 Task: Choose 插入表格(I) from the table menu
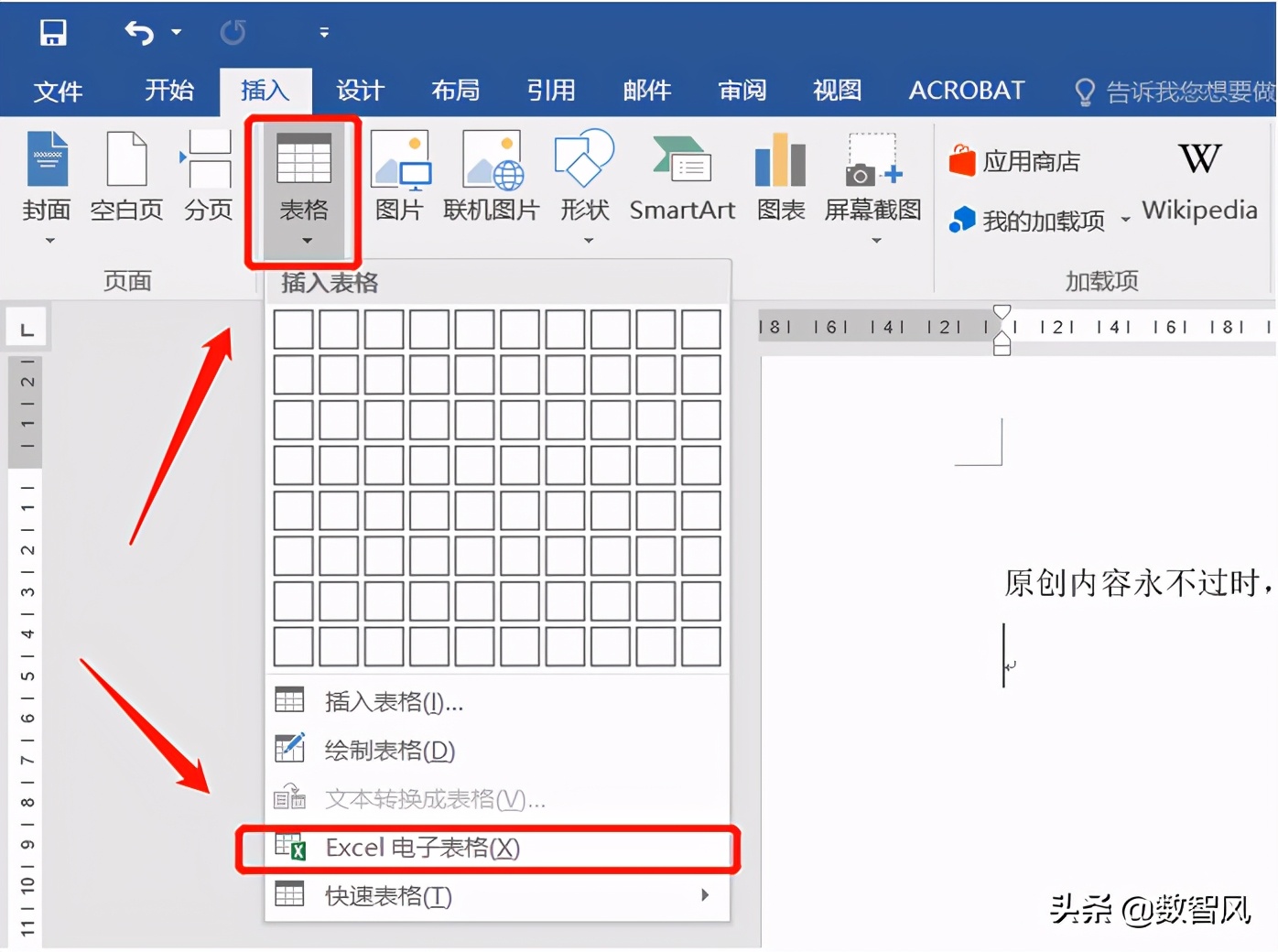tap(392, 702)
